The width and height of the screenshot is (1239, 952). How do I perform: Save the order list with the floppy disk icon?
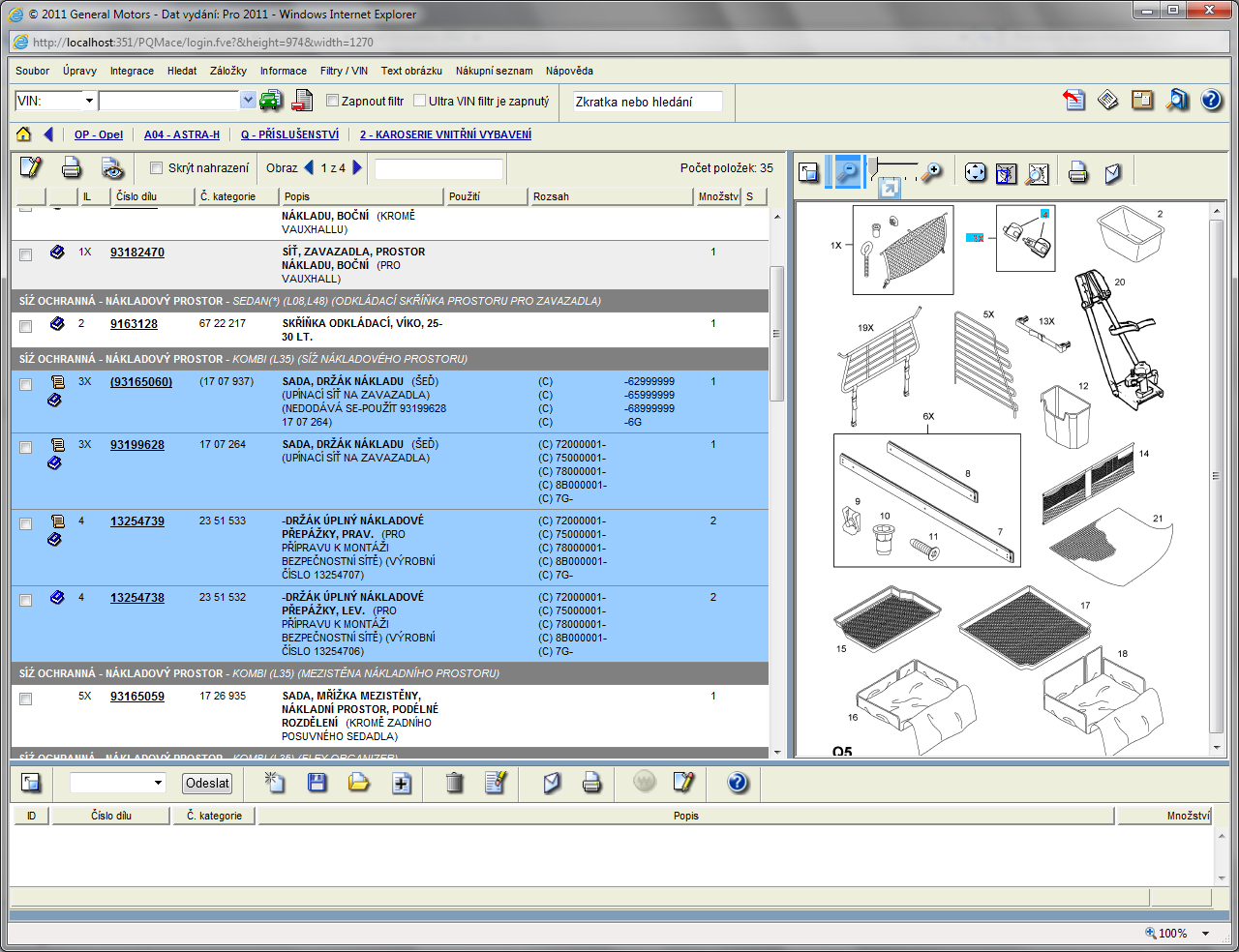coord(317,783)
